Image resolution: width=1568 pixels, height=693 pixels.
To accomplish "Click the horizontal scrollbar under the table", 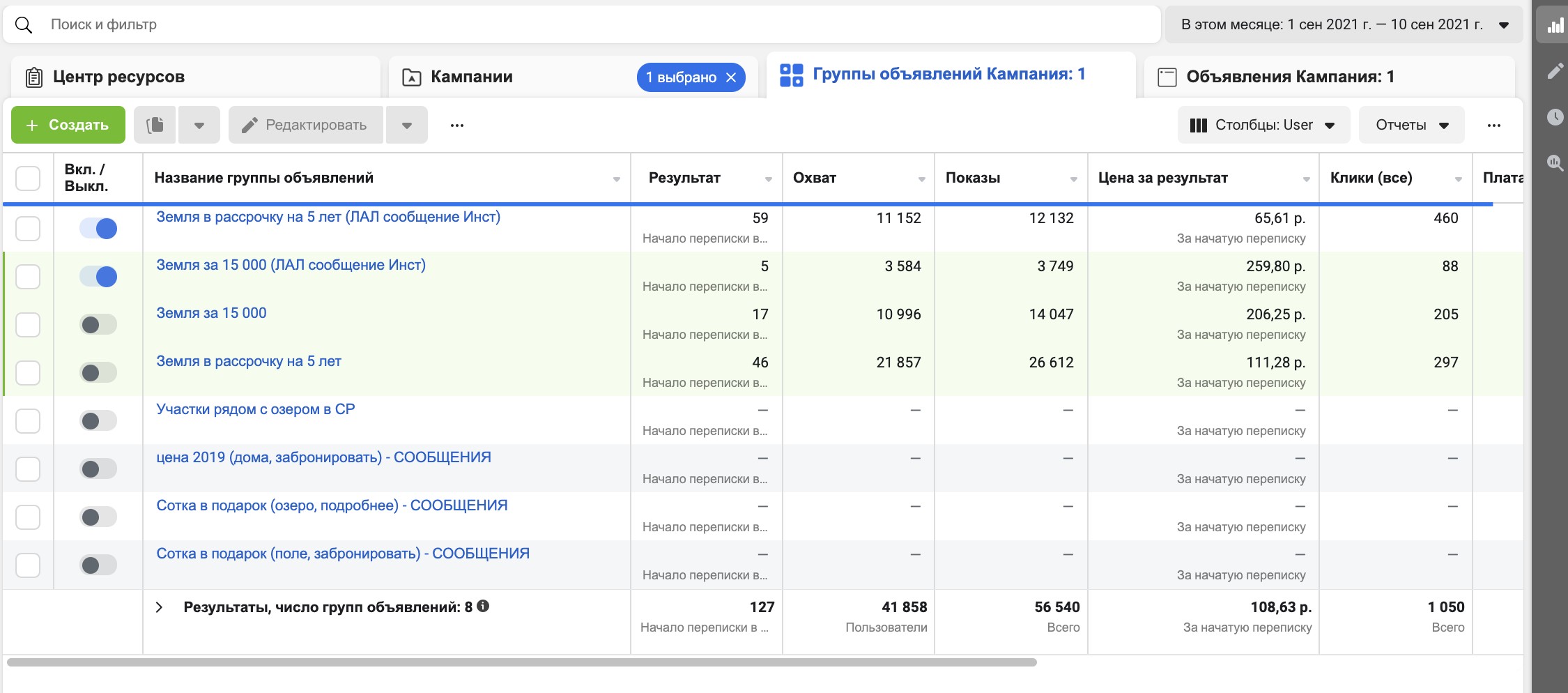I will pos(521,662).
